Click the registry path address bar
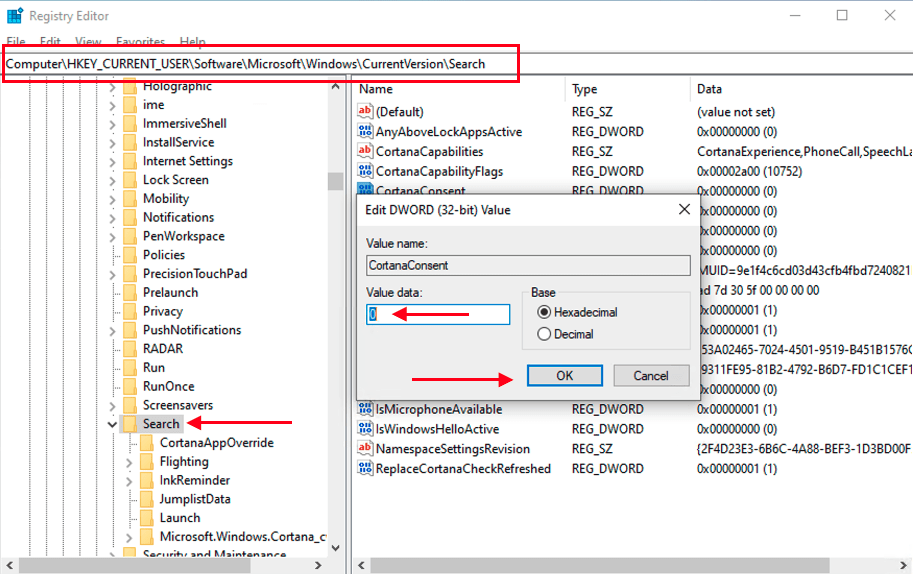This screenshot has width=913, height=574. pos(260,64)
